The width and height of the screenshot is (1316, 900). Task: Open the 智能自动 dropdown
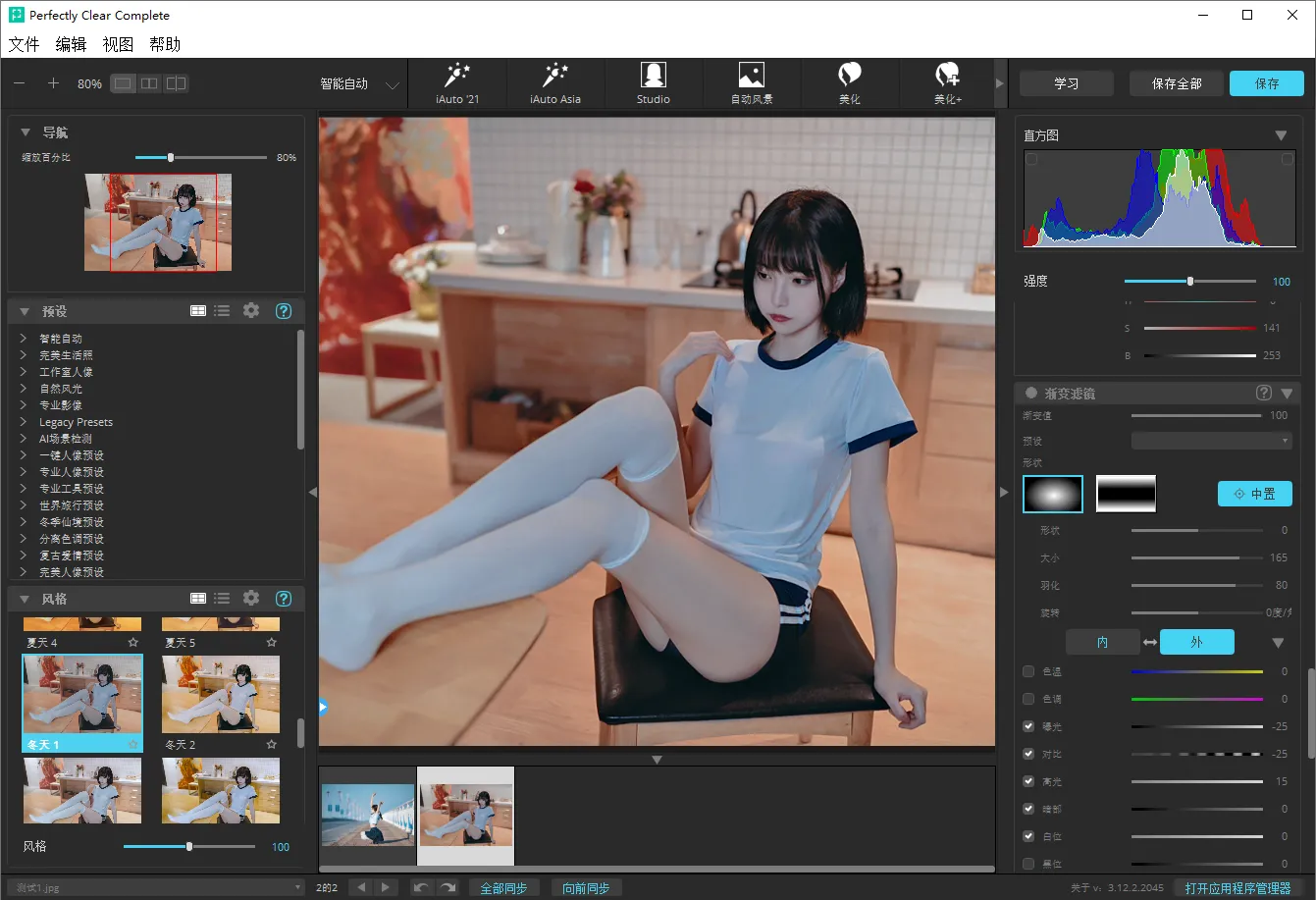click(360, 84)
